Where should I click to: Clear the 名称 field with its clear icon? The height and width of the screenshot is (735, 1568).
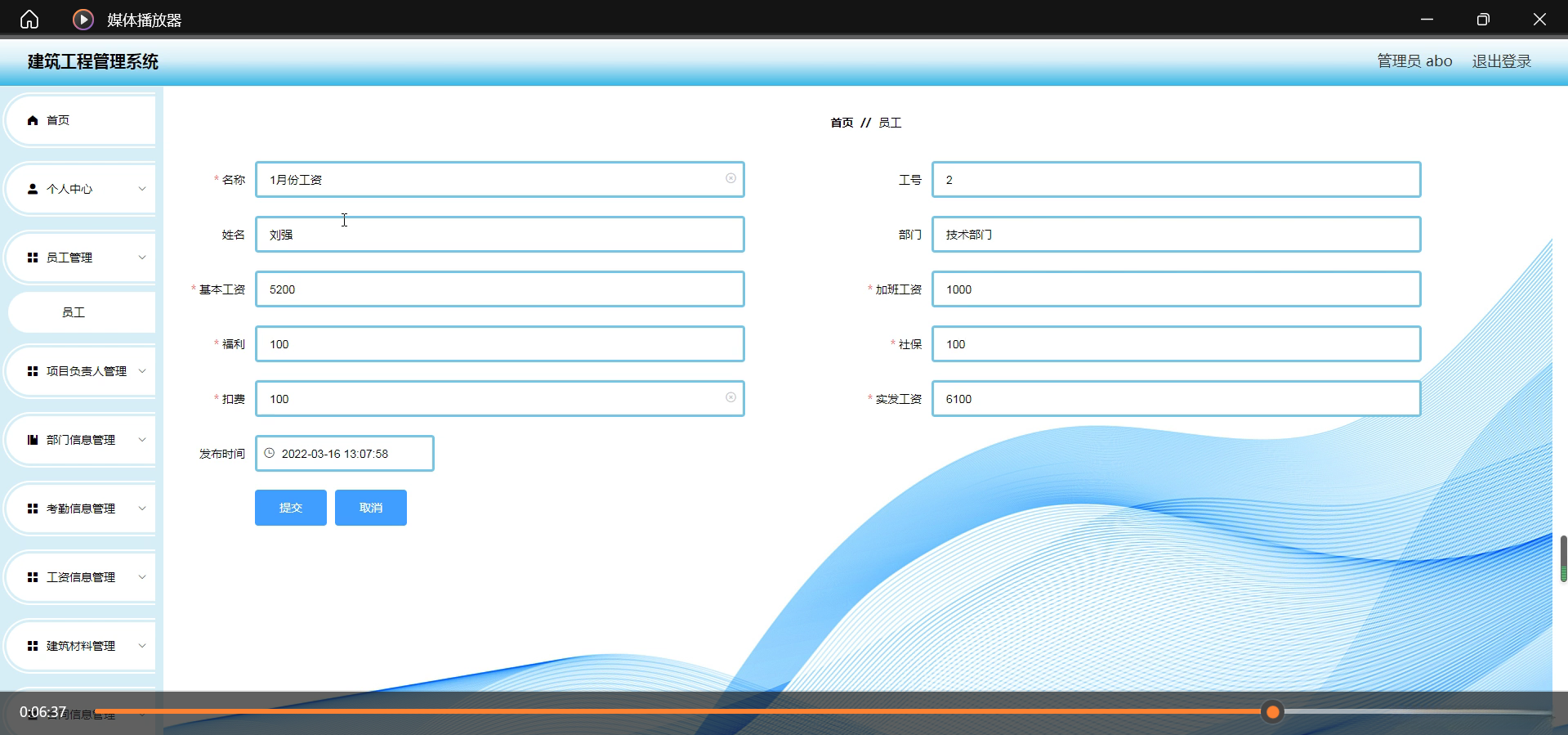coord(730,178)
